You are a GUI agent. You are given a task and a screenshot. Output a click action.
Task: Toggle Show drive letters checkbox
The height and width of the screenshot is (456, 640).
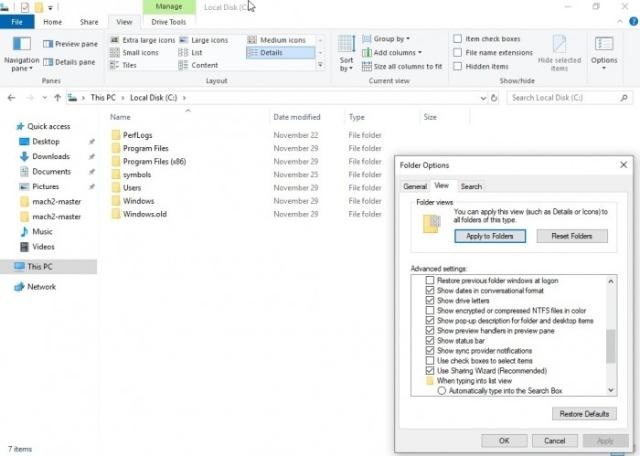[430, 300]
